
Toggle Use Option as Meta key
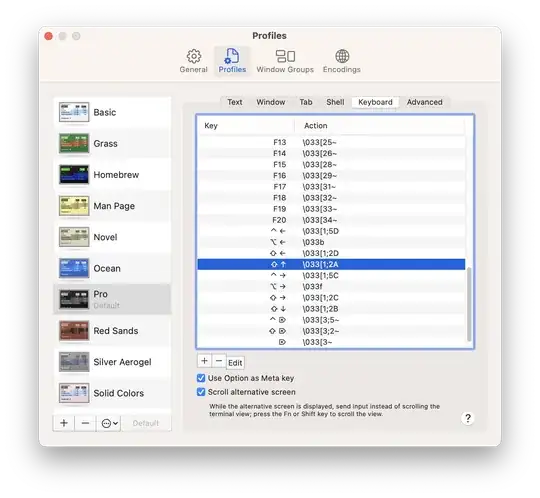(201, 378)
